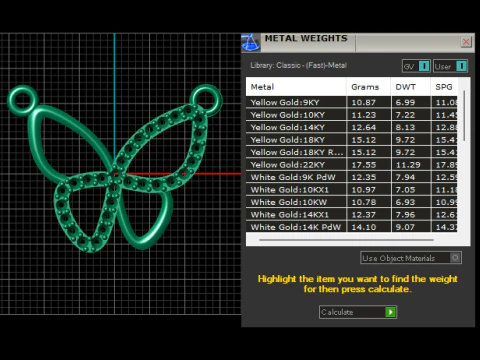The width and height of the screenshot is (480, 360).
Task: Click the Library: Classic - (Fast)-Metal label
Action: coord(298,65)
